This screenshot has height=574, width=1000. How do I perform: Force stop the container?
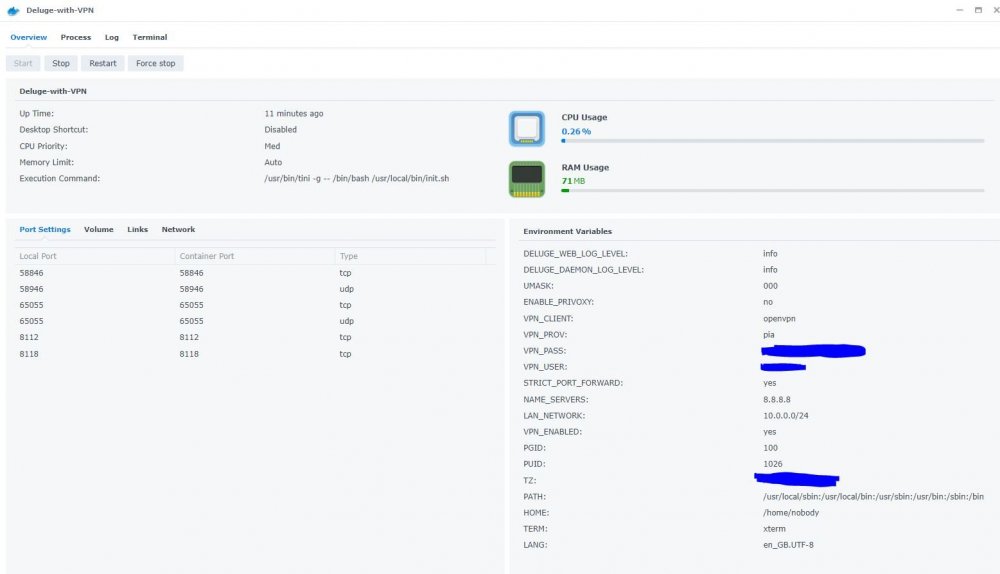pyautogui.click(x=156, y=63)
